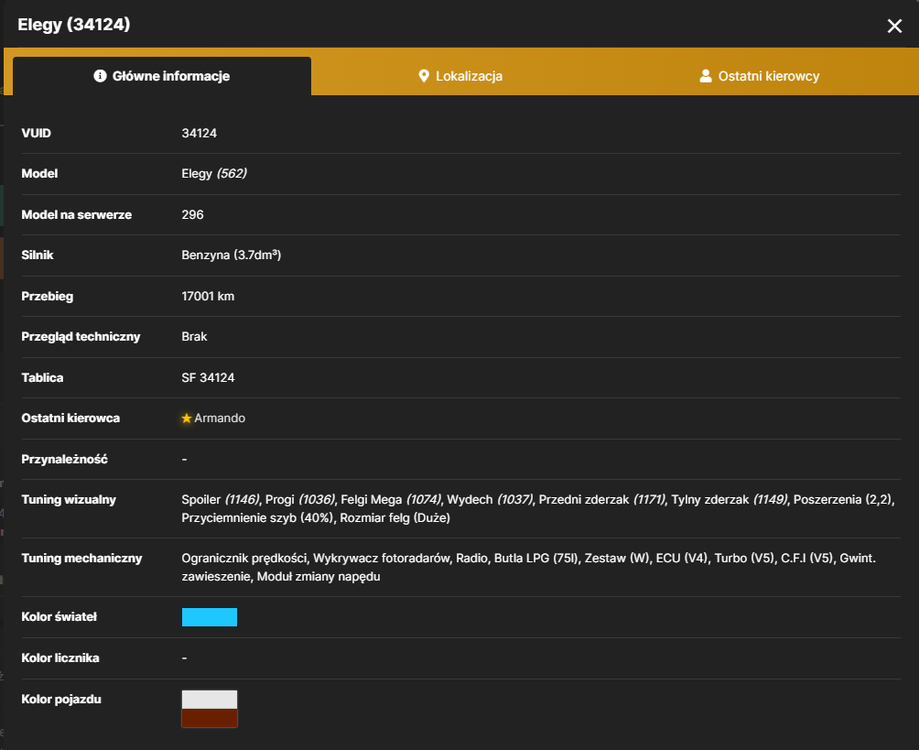Screen dimensions: 919x750
Task: Select plate number SF 34124
Action: pos(207,377)
